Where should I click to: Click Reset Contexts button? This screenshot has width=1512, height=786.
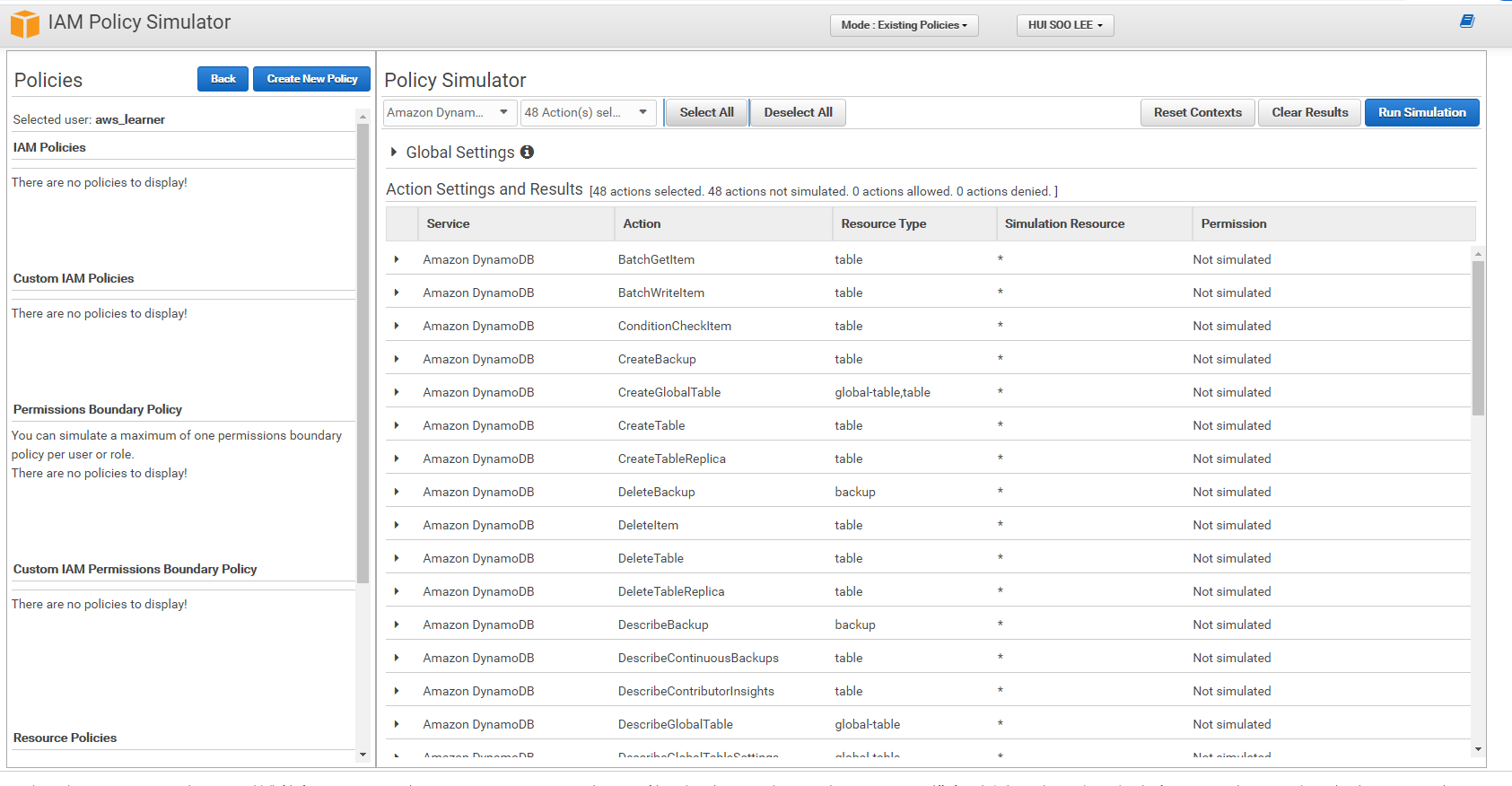1197,112
